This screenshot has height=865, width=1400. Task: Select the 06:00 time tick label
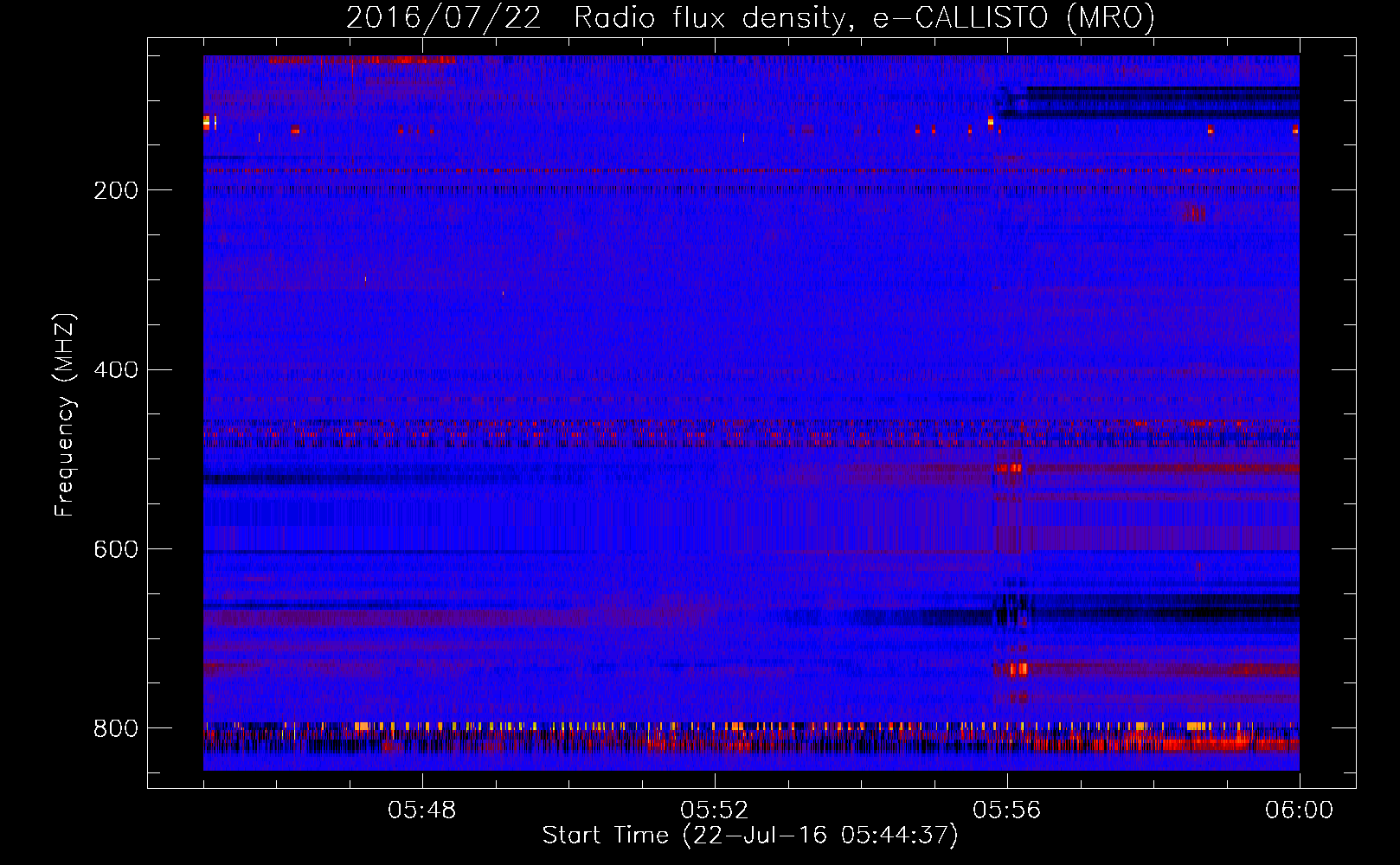click(1300, 811)
